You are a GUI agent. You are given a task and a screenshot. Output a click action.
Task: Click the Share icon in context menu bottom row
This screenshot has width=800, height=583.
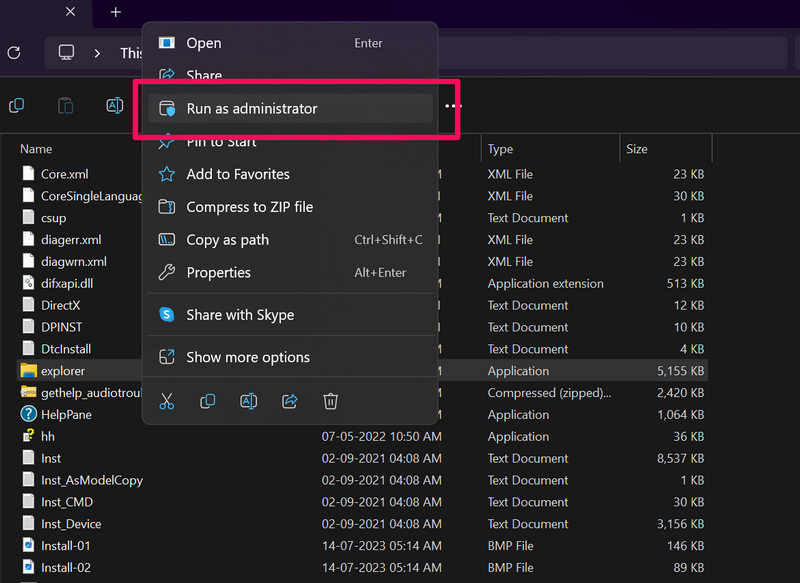click(290, 401)
